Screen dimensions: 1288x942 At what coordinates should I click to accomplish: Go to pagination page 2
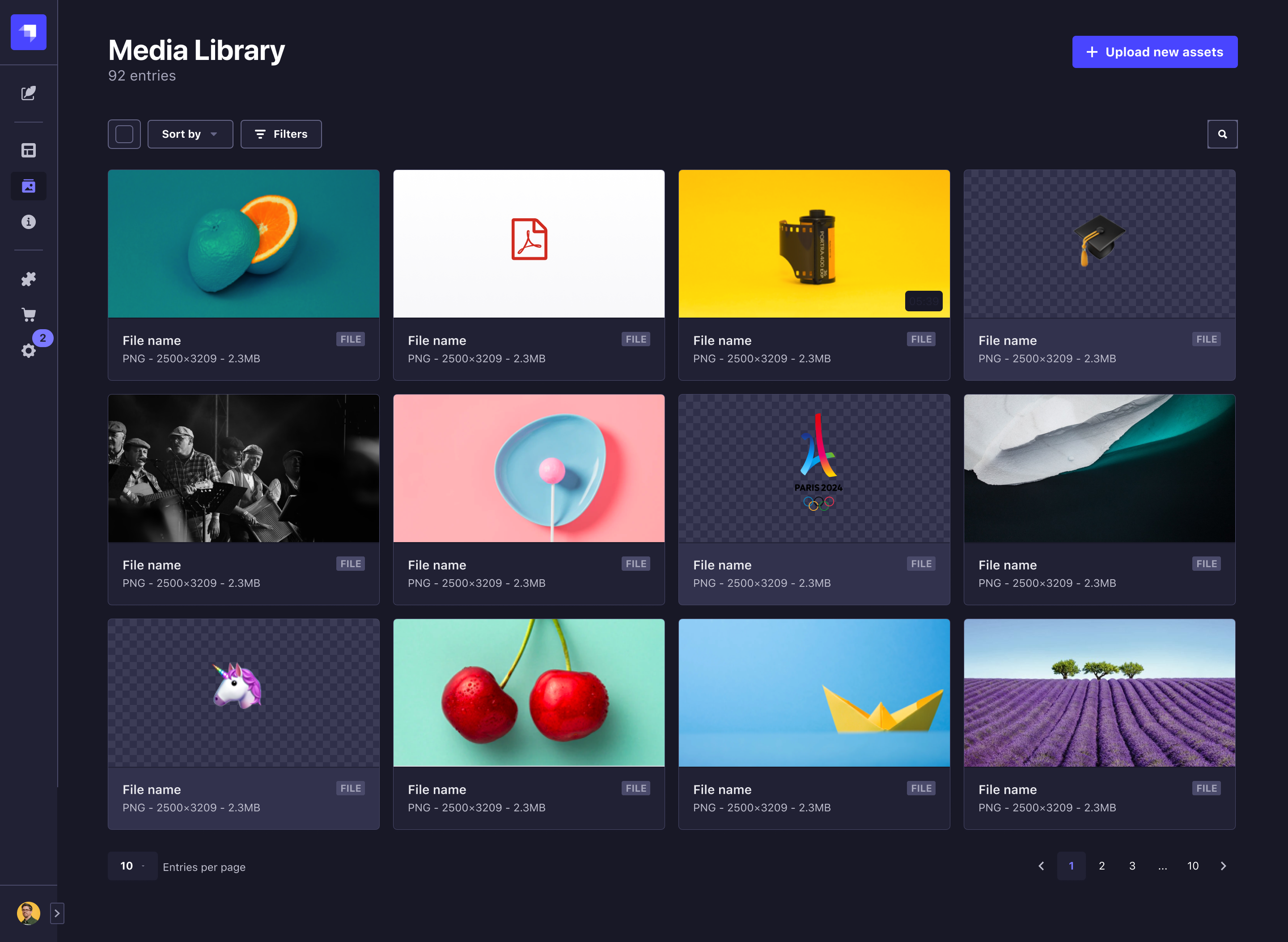[x=1102, y=866]
